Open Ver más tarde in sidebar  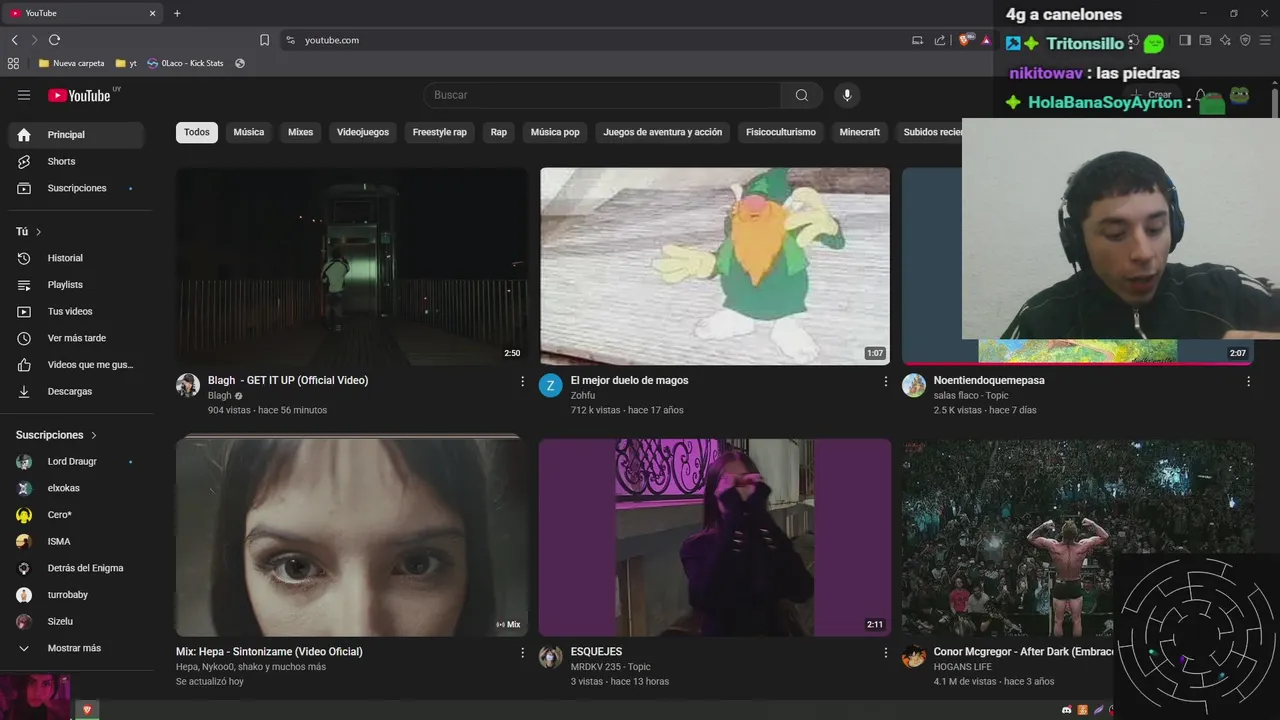pos(76,338)
